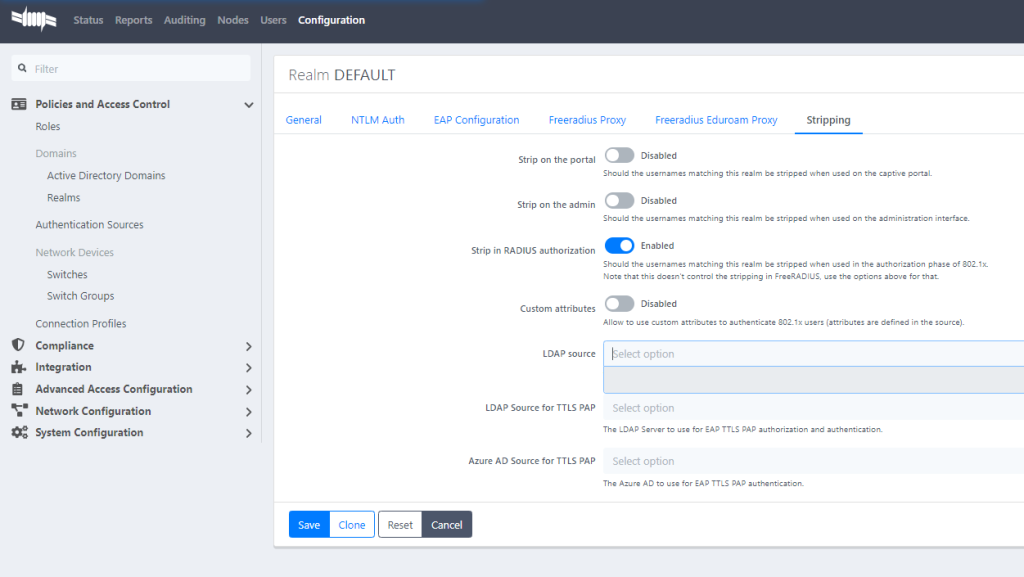Click the Clone button
Viewport: 1024px width, 577px height.
pos(352,525)
